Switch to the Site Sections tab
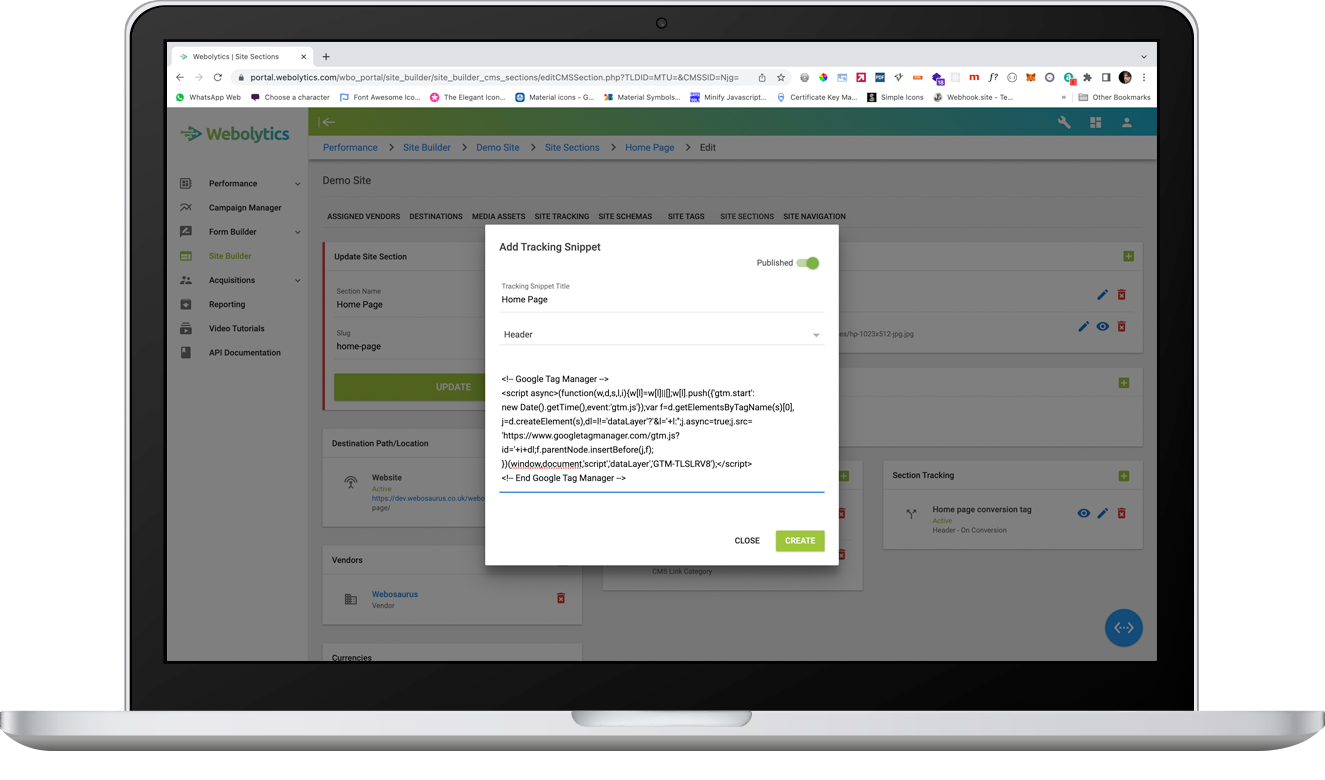1325x780 pixels. pos(747,216)
